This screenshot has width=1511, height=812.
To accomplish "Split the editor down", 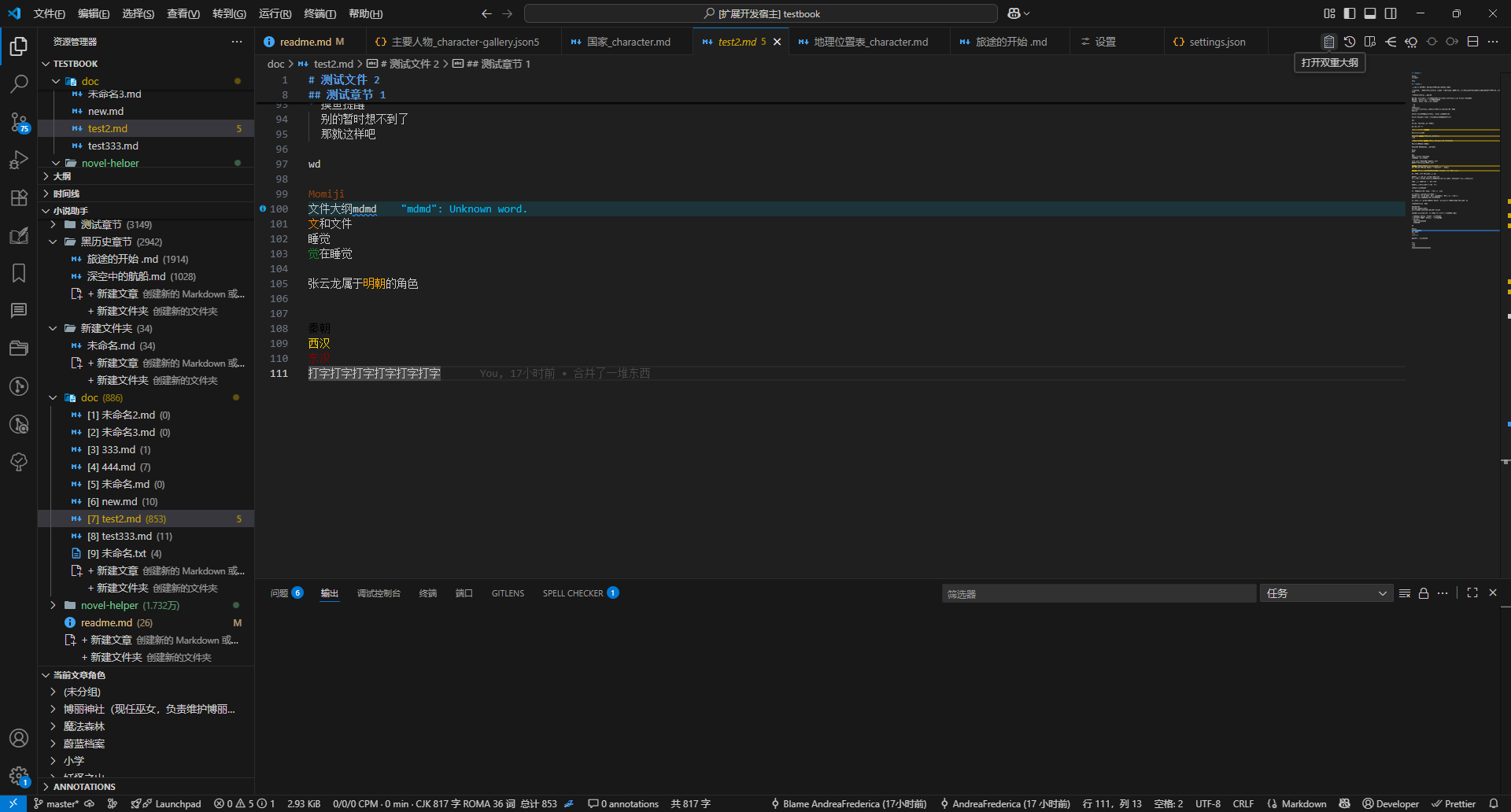I will pyautogui.click(x=1472, y=42).
